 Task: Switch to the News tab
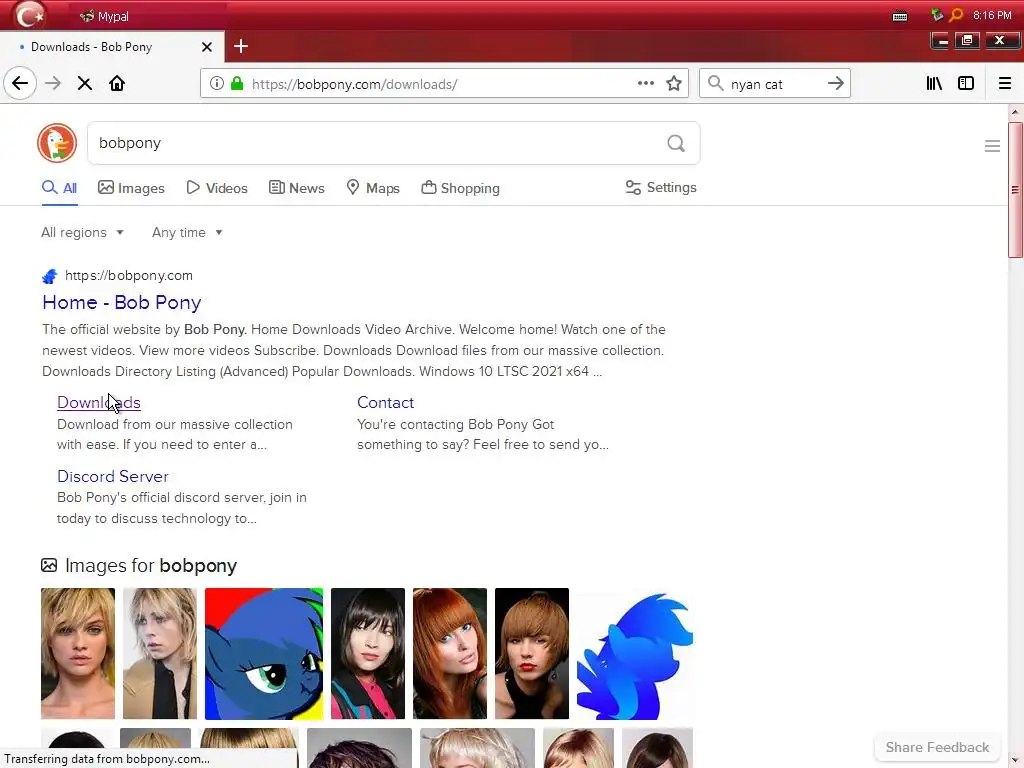pos(296,188)
